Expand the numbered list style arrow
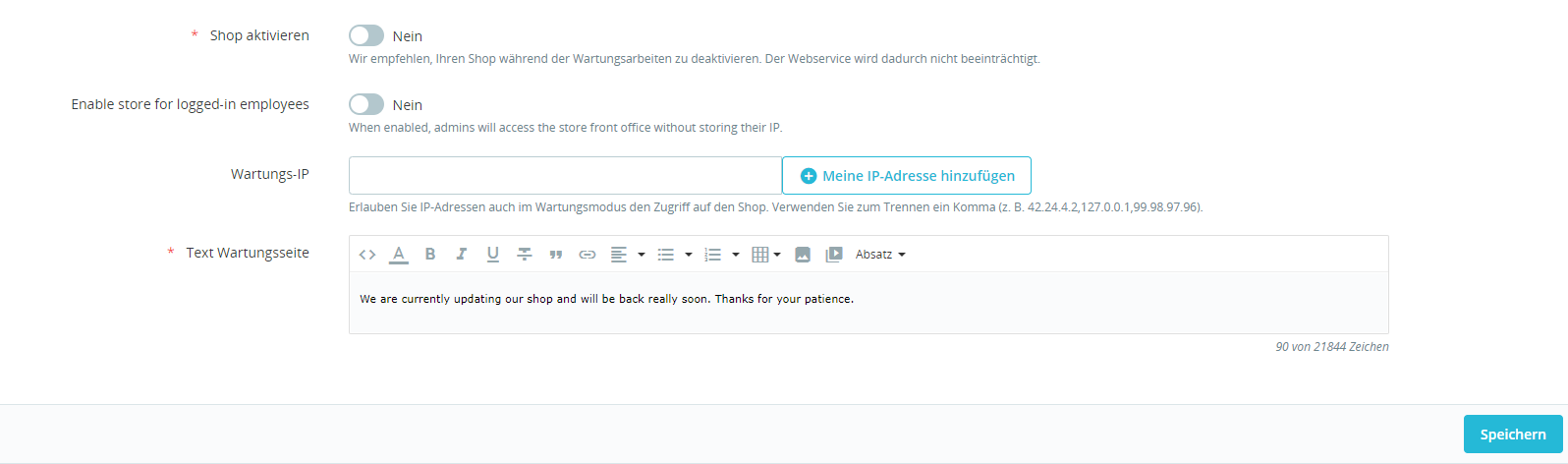Viewport: 1568px width, 464px height. coord(736,255)
